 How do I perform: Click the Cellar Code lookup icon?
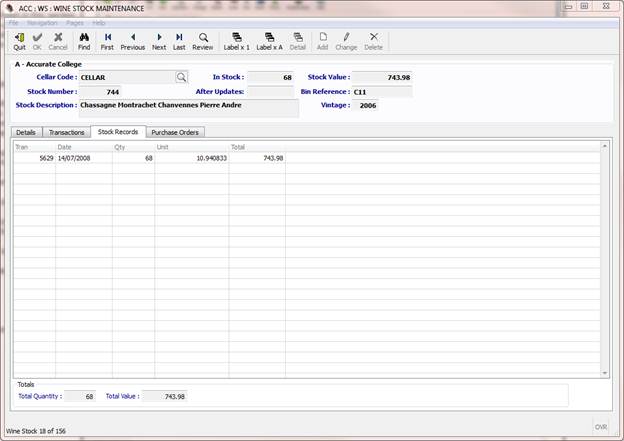[181, 77]
